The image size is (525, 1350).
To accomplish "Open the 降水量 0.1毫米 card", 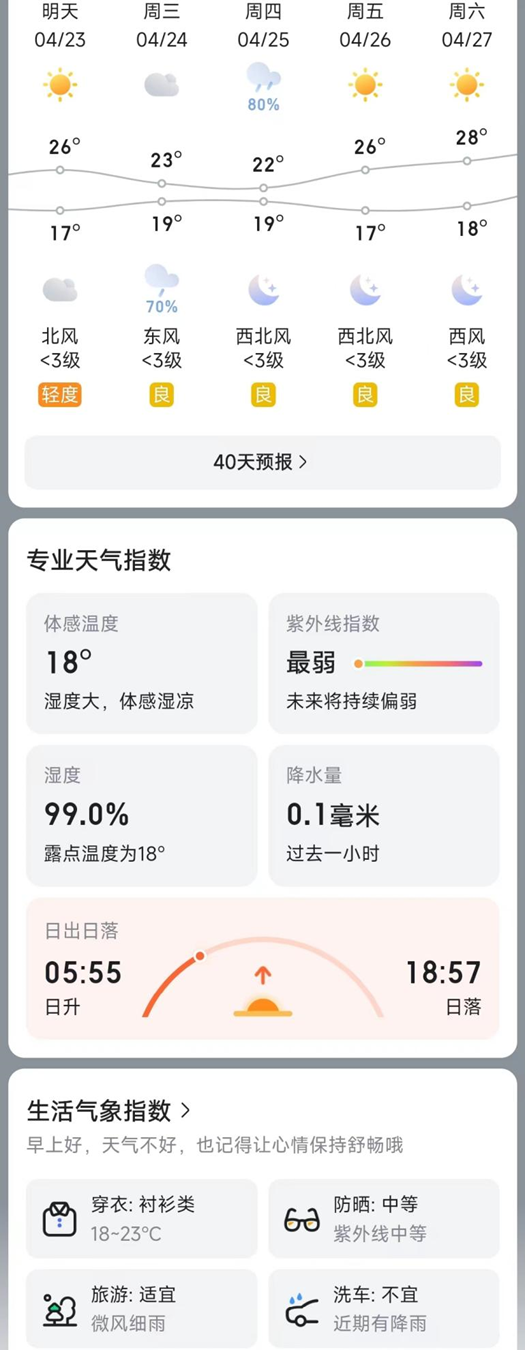I will [384, 815].
